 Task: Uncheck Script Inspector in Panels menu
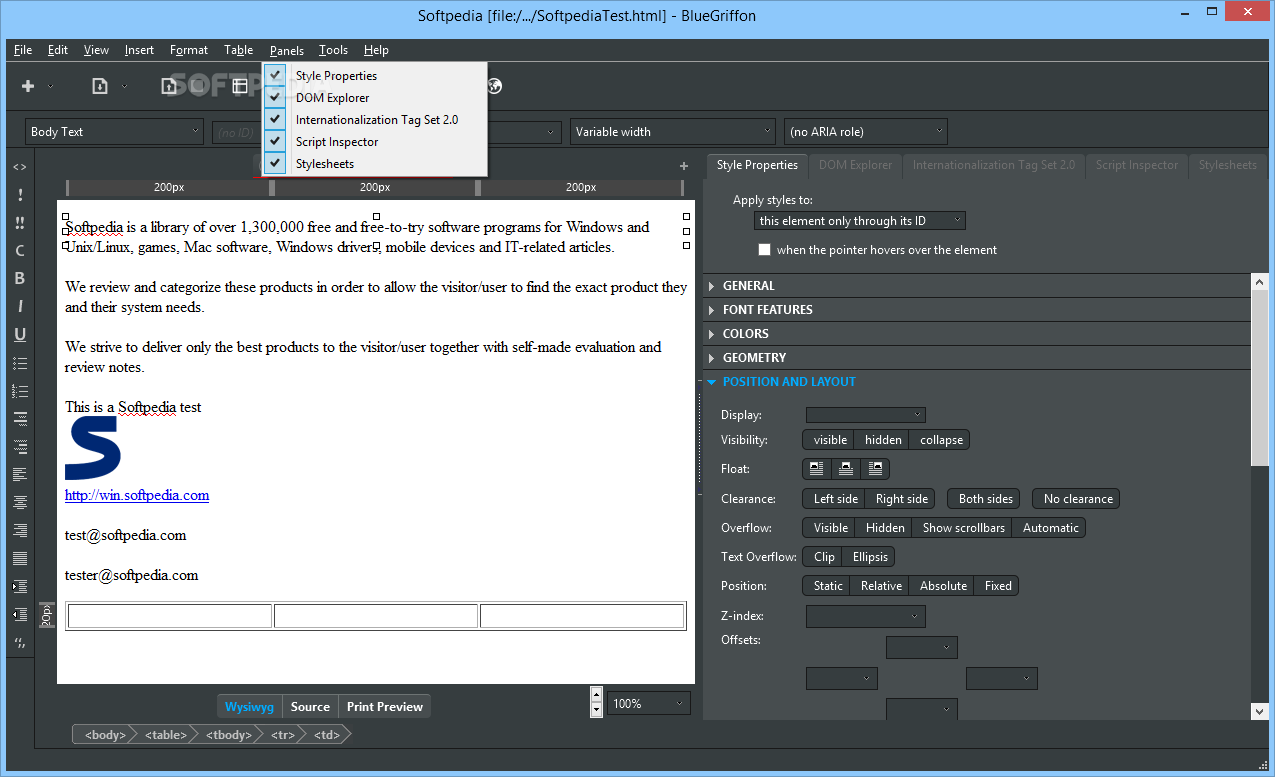[x=375, y=142]
